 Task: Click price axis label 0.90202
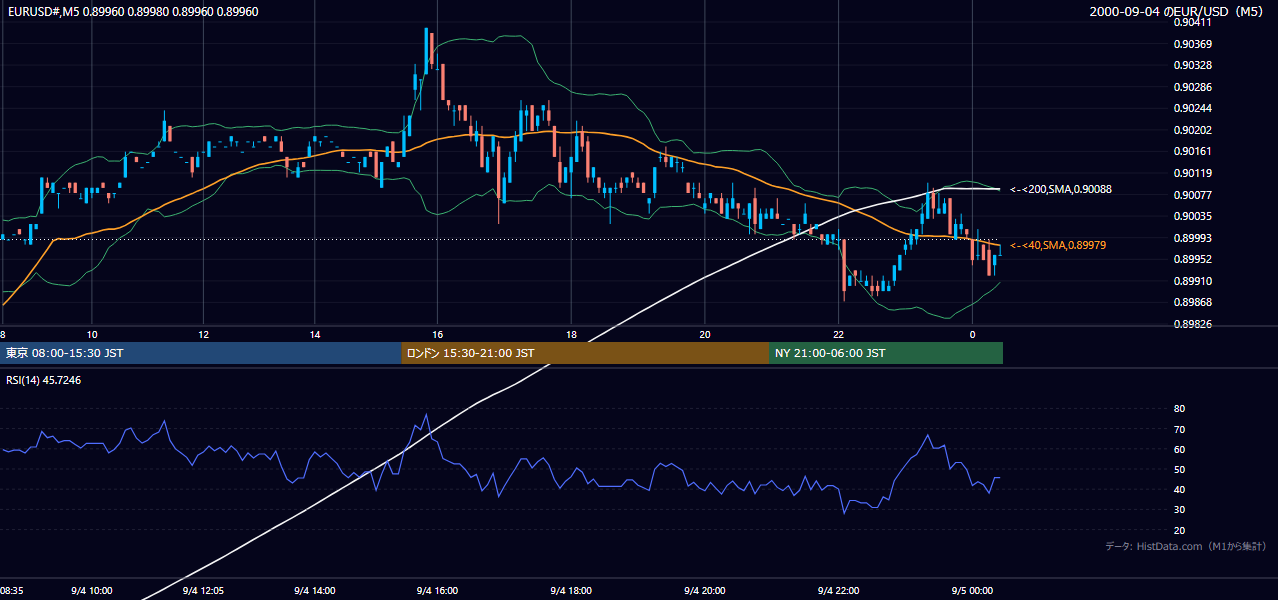[x=1192, y=130]
